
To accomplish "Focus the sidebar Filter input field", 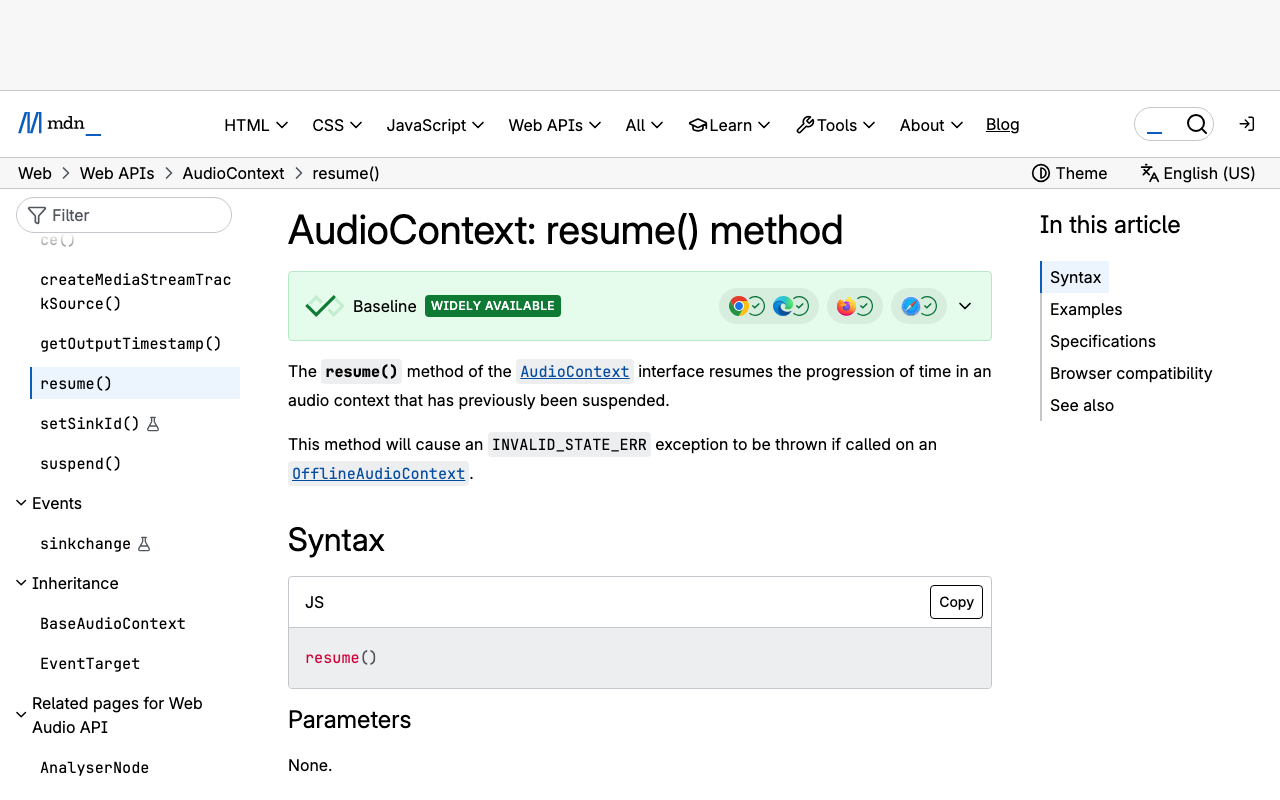I will pos(124,215).
